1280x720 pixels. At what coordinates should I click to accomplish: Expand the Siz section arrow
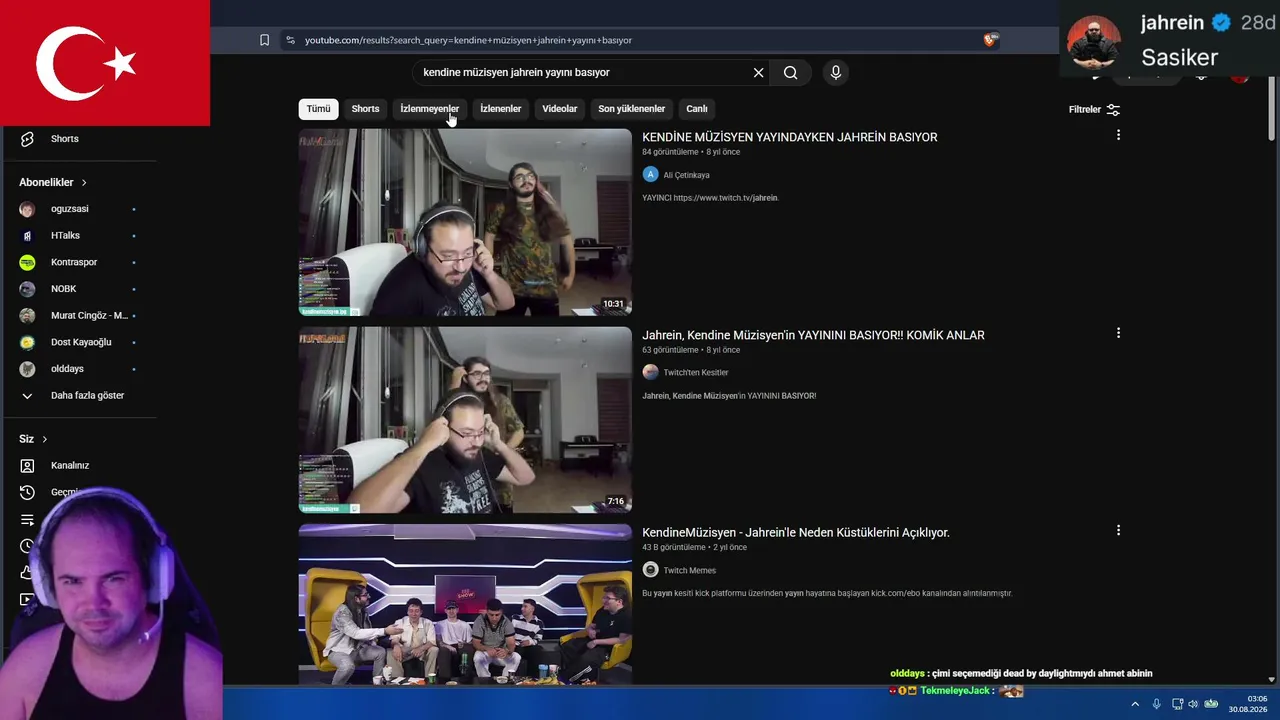[45, 439]
